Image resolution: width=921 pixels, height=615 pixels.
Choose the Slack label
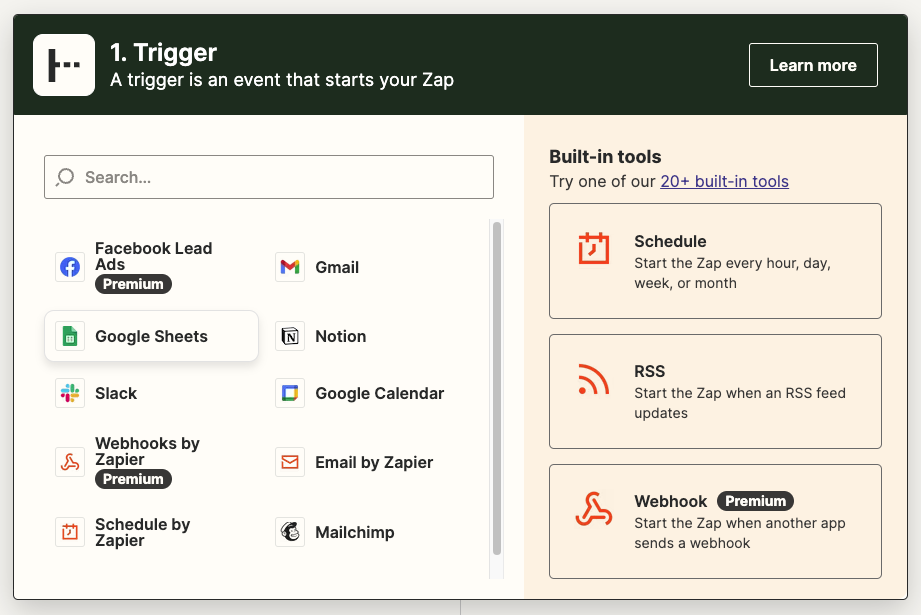click(116, 393)
